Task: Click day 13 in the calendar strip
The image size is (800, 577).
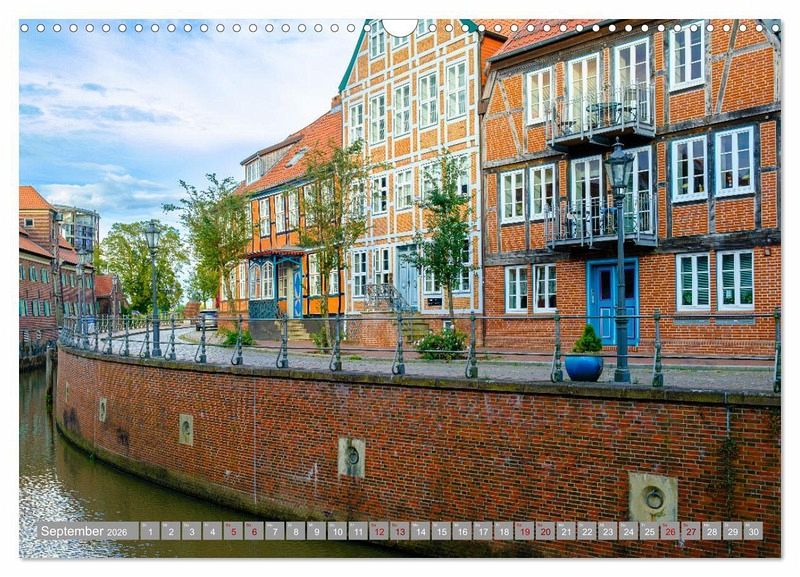Action: [399, 531]
